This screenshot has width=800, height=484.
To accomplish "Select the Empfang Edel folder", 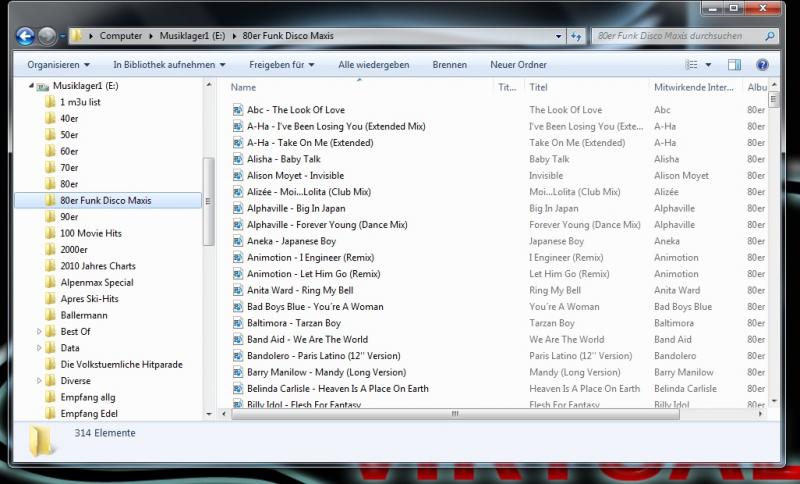I will pos(89,413).
